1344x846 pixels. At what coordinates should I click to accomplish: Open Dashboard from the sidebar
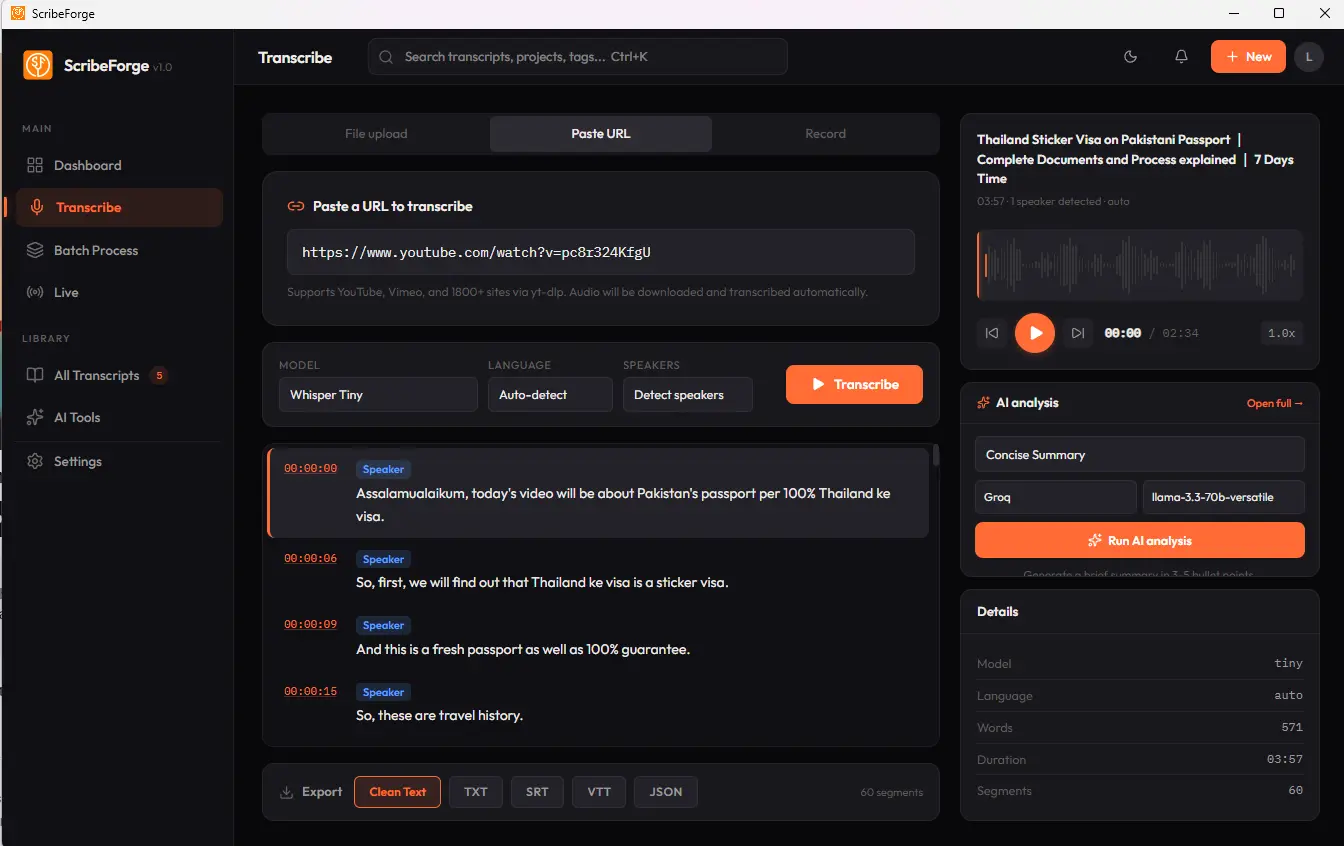click(x=87, y=165)
